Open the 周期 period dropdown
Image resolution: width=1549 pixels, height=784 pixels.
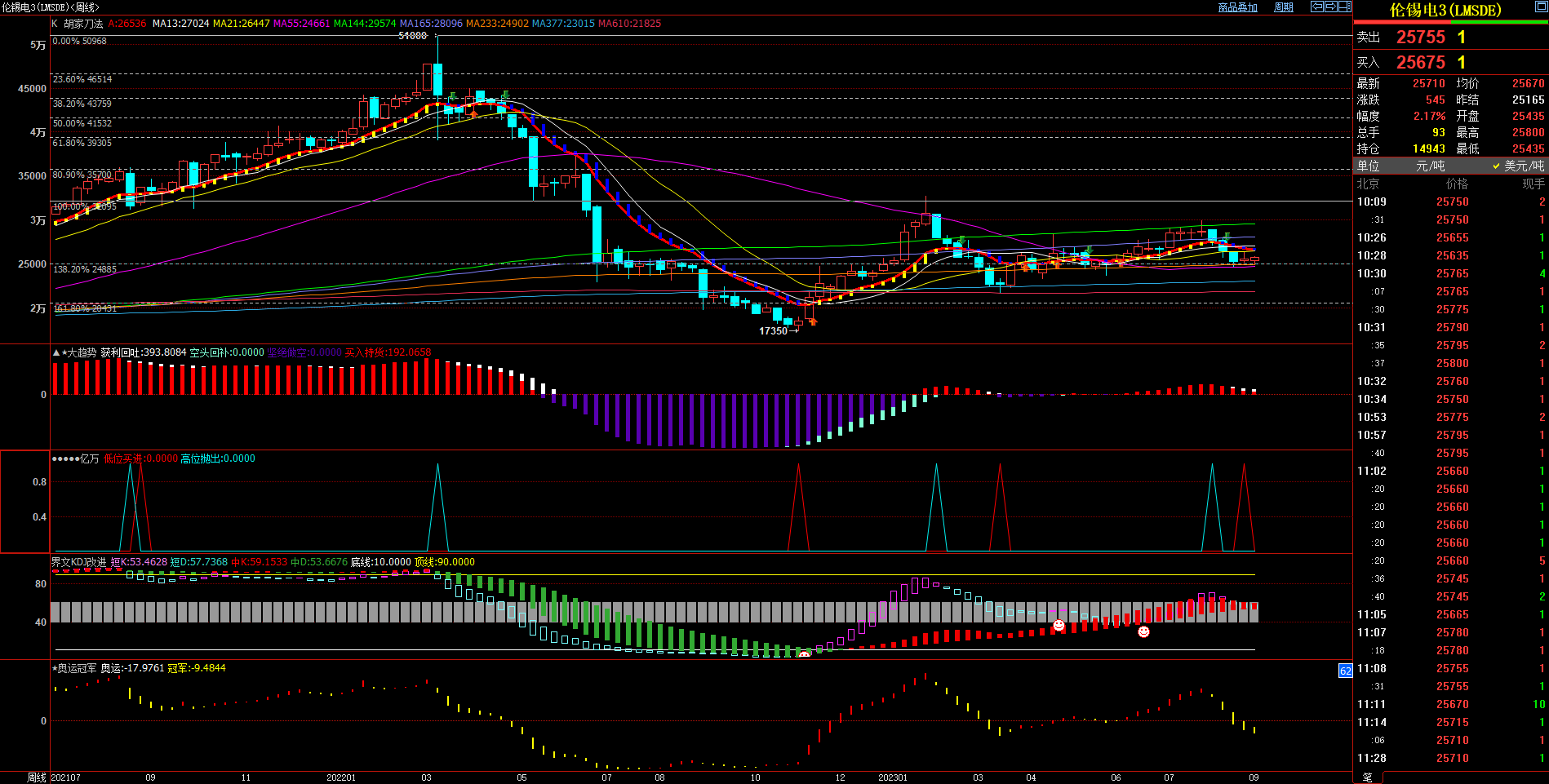coord(1284,7)
